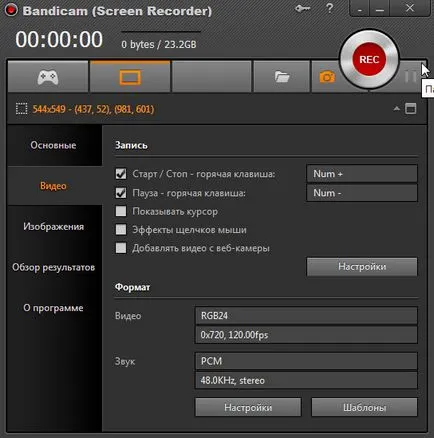Go to Обзор результатов section

(53, 267)
